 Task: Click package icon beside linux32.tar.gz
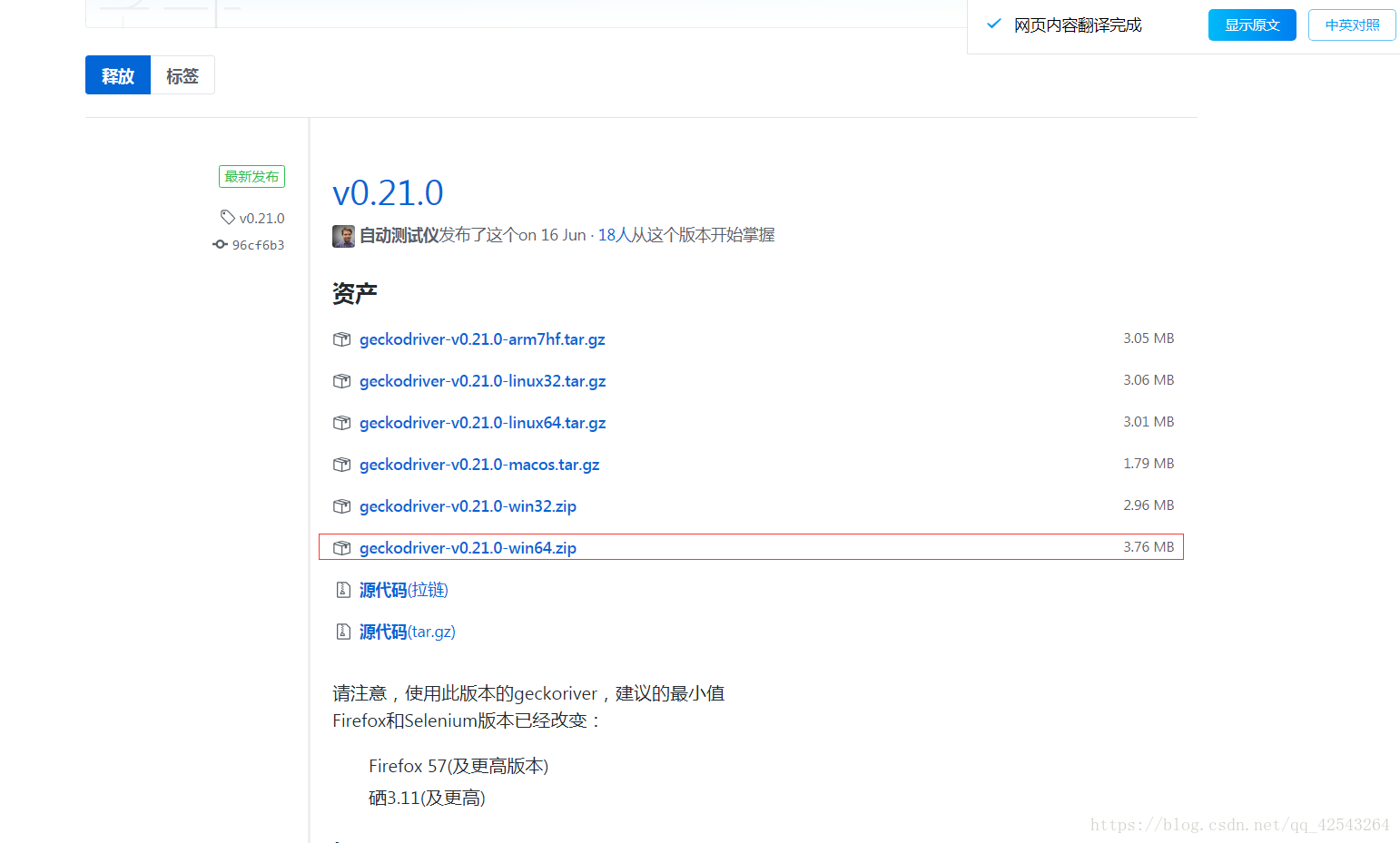(341, 381)
